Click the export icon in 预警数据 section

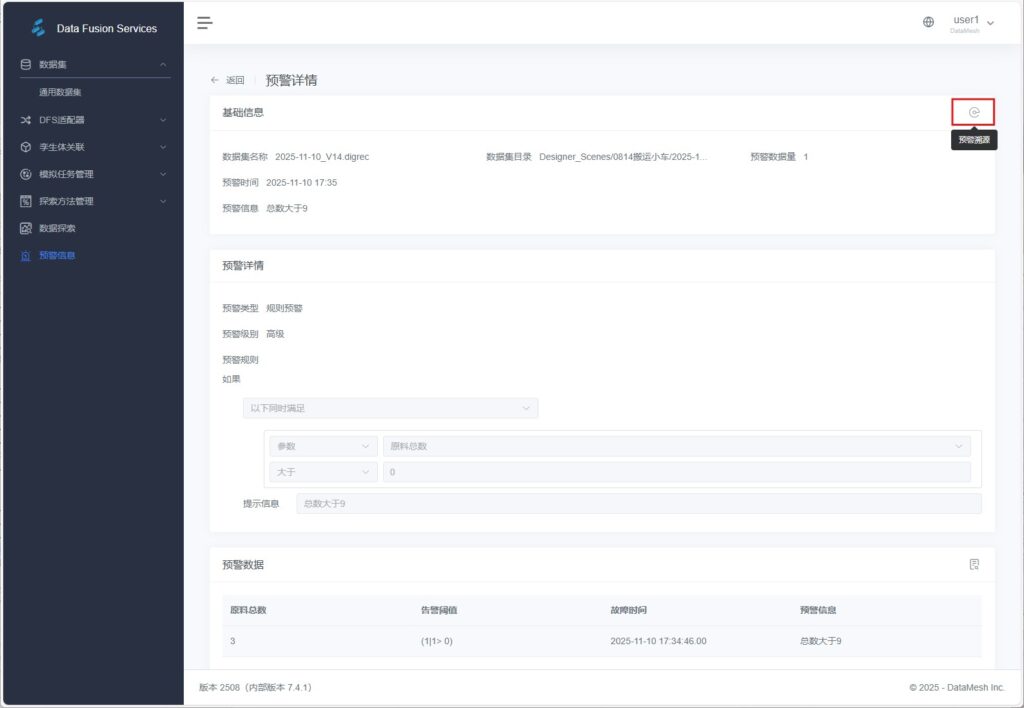(973, 564)
